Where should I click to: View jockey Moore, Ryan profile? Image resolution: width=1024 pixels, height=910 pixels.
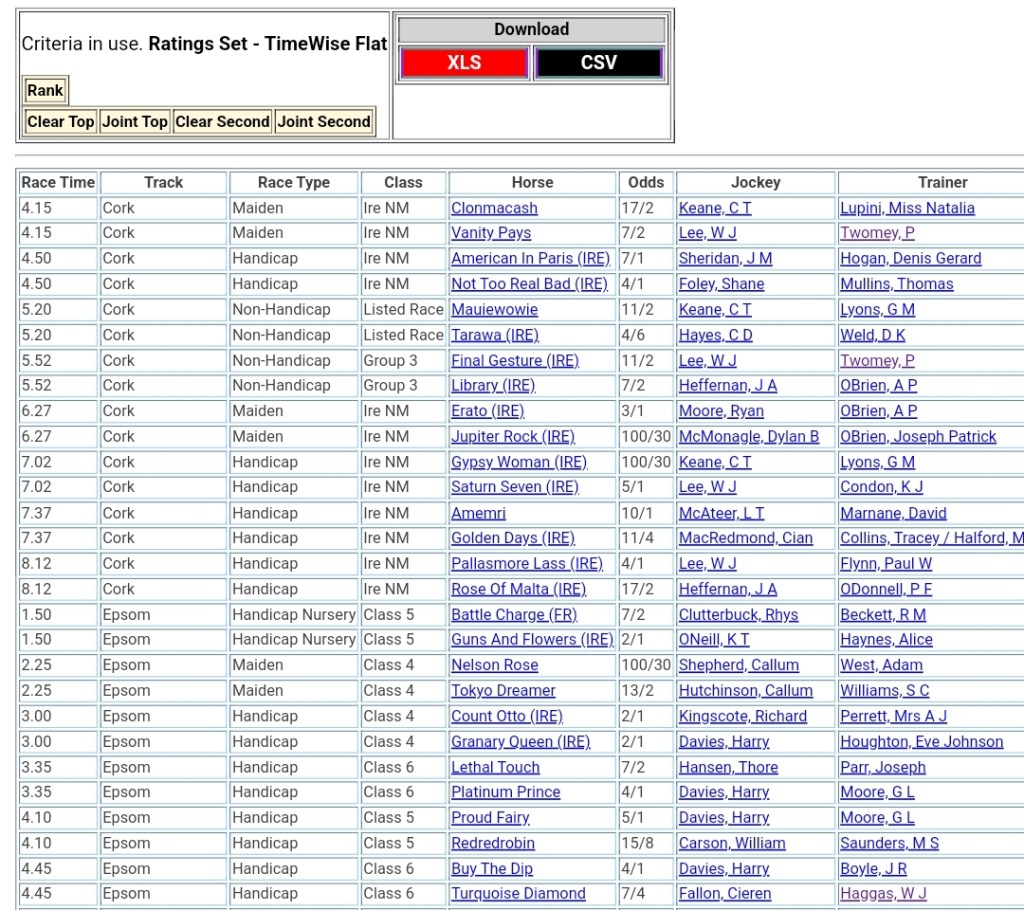[721, 411]
